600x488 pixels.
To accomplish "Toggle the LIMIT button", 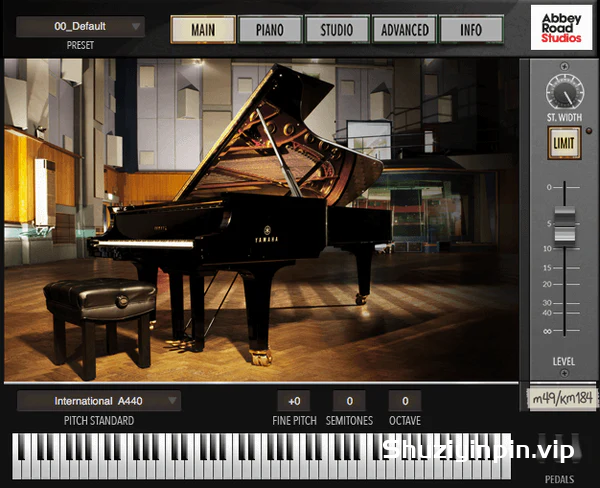I will pyautogui.click(x=564, y=143).
